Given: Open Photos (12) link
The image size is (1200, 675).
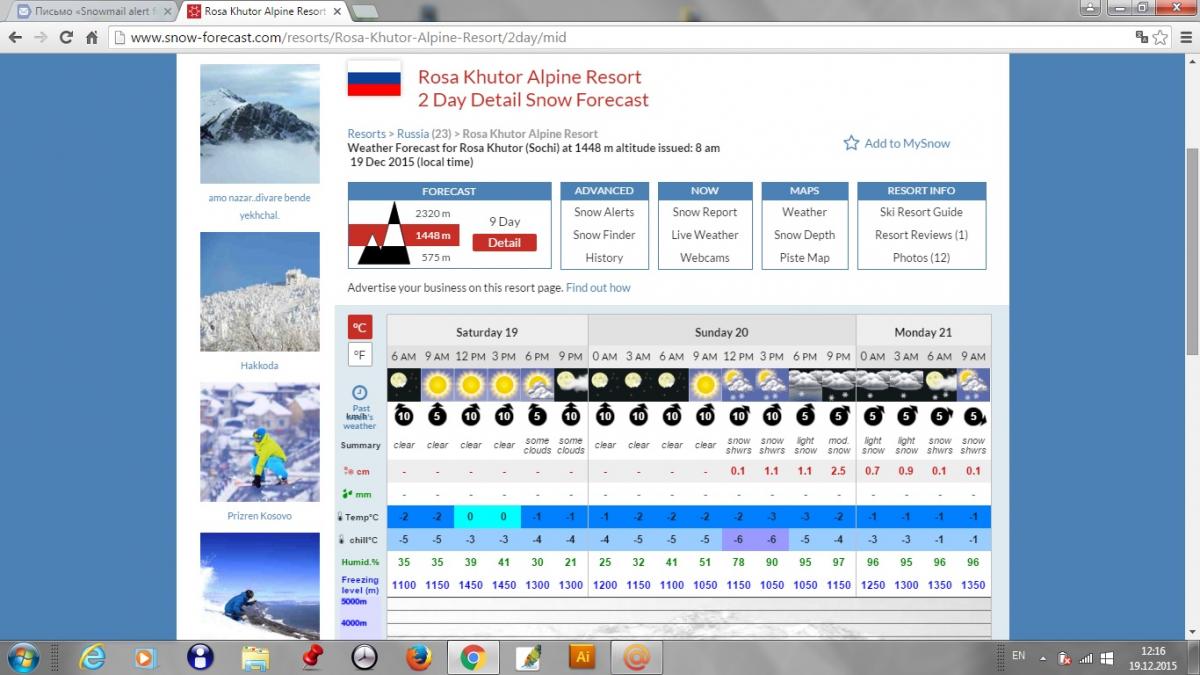Looking at the screenshot, I should (x=921, y=258).
